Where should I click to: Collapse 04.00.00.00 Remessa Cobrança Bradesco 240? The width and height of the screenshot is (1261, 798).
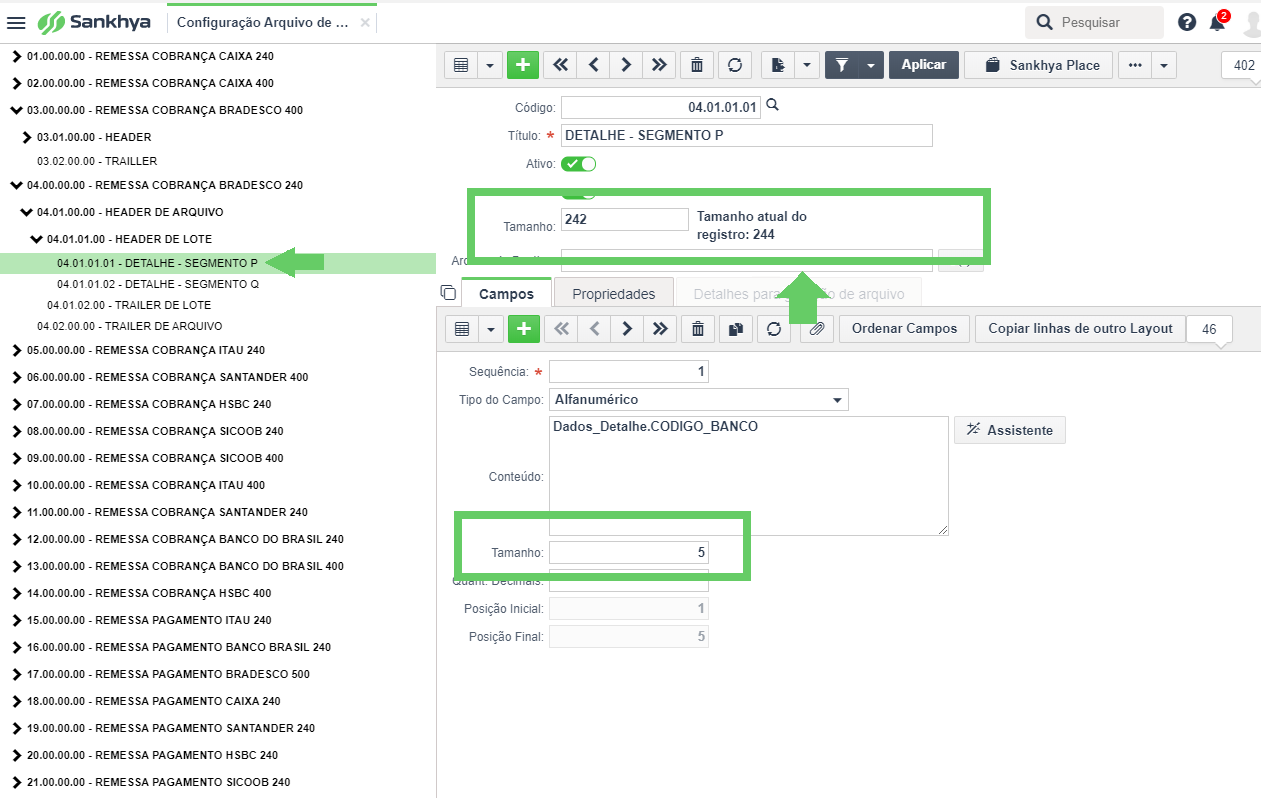(x=16, y=185)
